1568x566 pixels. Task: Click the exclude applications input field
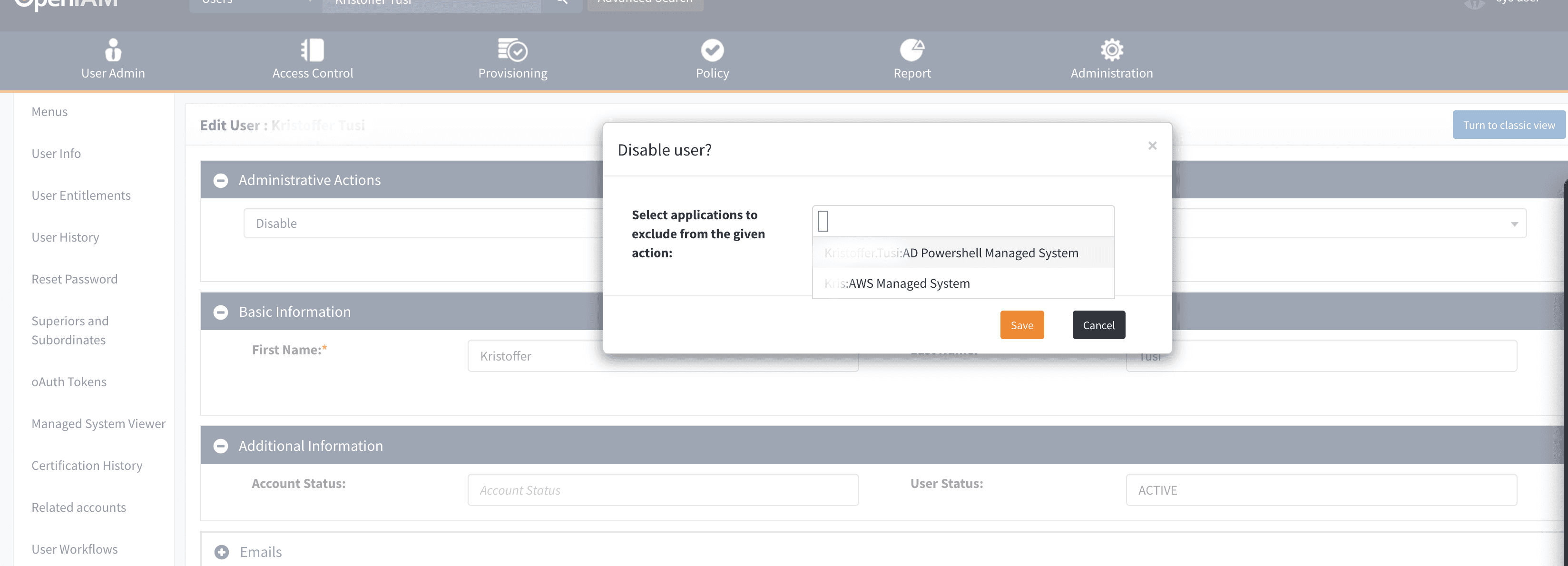[963, 222]
